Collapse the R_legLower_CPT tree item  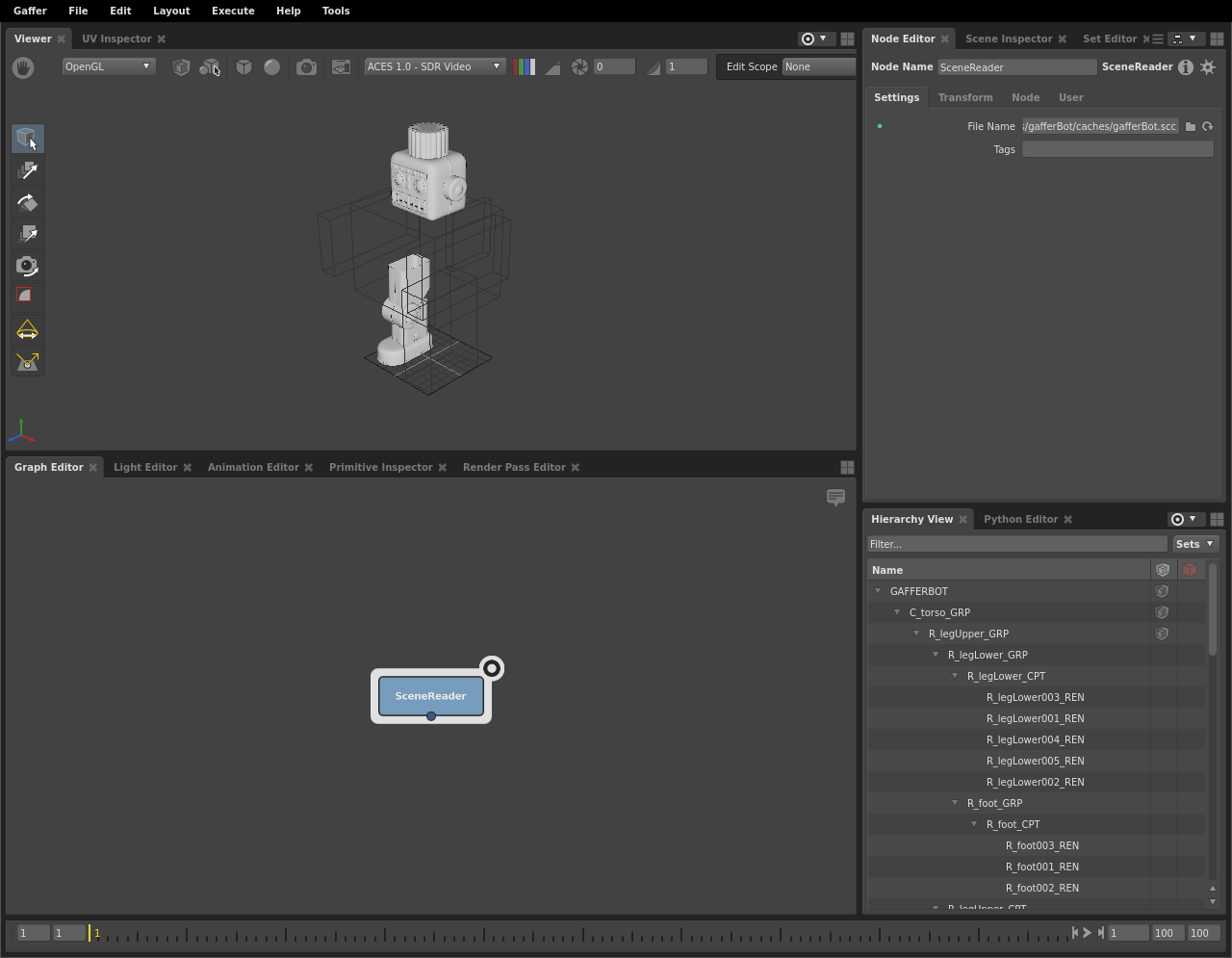tap(955, 676)
